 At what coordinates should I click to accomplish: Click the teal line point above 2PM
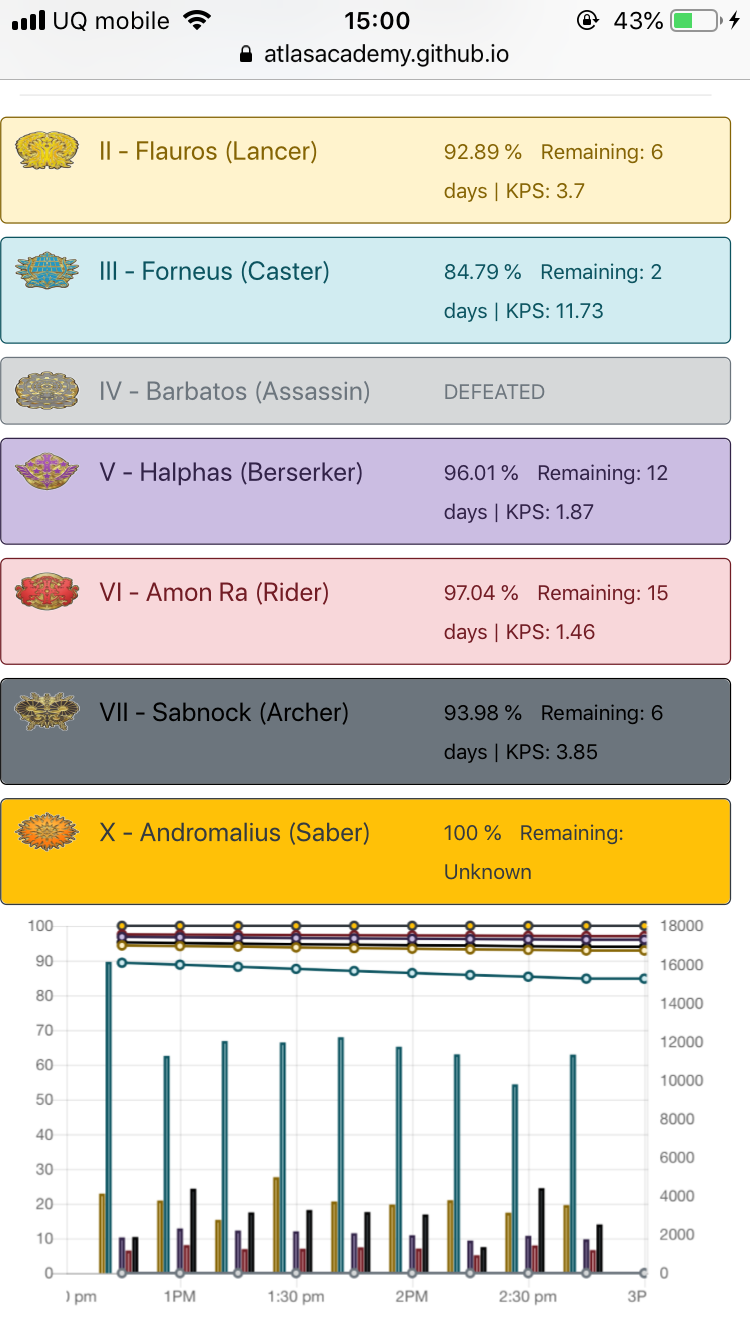[x=412, y=972]
